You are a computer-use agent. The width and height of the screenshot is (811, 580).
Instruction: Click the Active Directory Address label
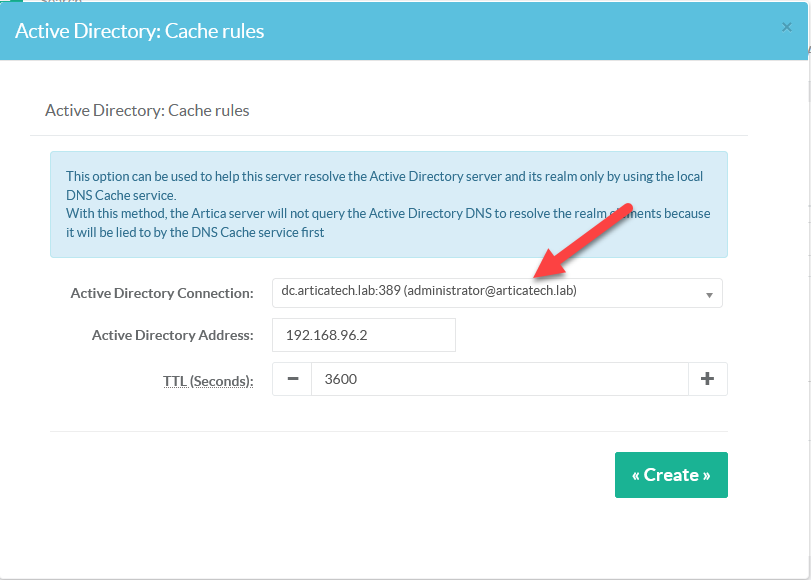pos(172,335)
